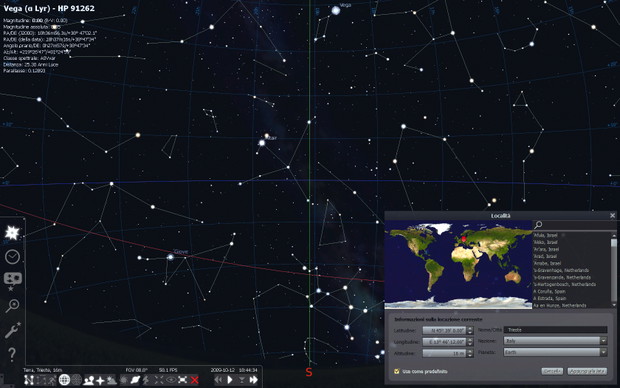
Task: Toggle cardinal points star icon
Action: 100,380
